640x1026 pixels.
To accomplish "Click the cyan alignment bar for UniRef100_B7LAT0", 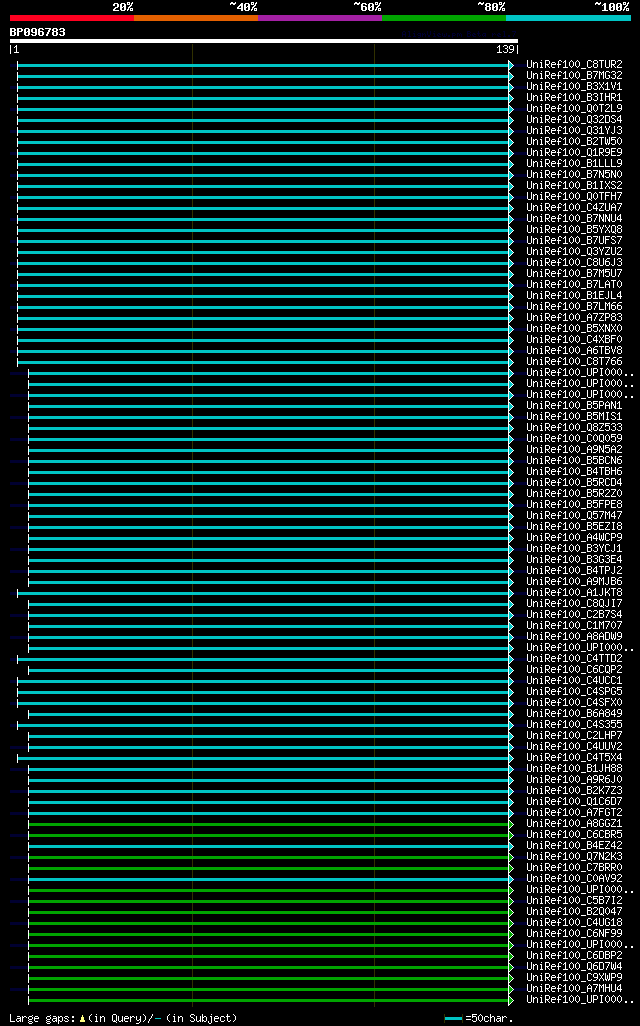I will tap(264, 285).
